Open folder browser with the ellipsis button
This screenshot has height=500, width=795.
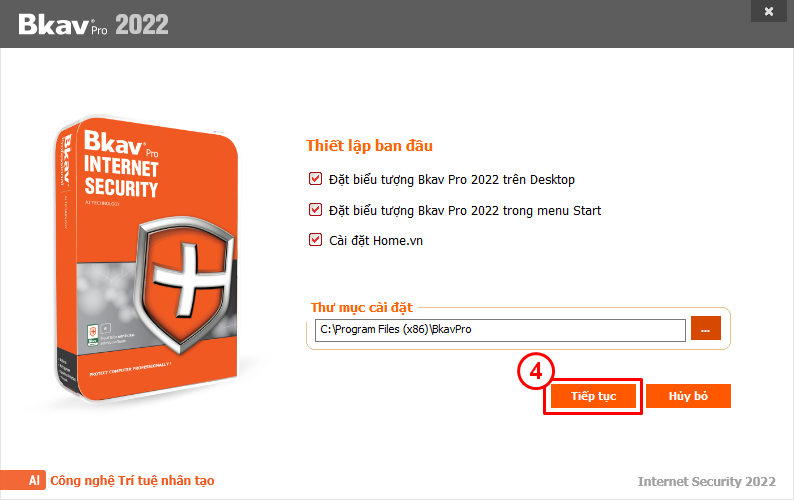(705, 328)
